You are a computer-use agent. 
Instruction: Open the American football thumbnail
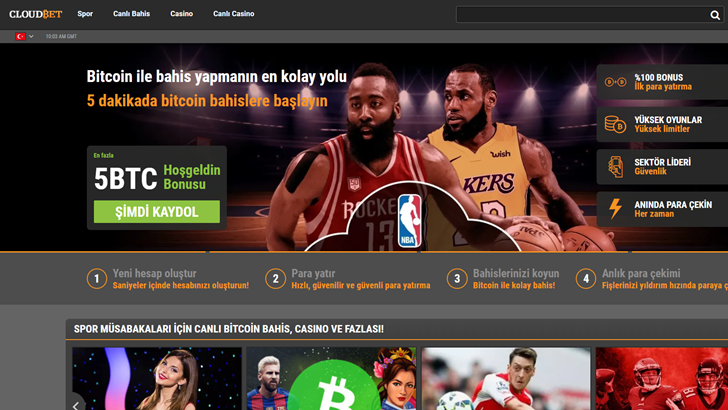662,379
